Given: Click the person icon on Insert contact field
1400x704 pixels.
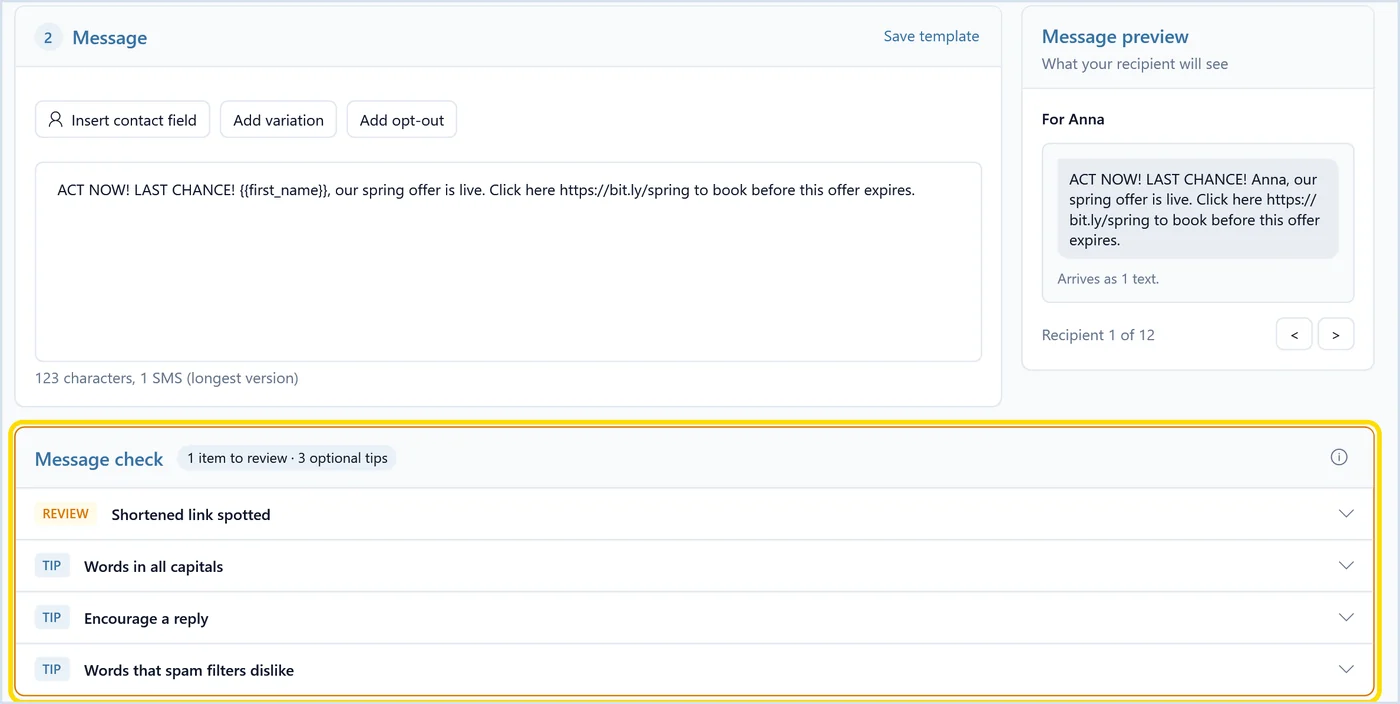Looking at the screenshot, I should click(56, 120).
